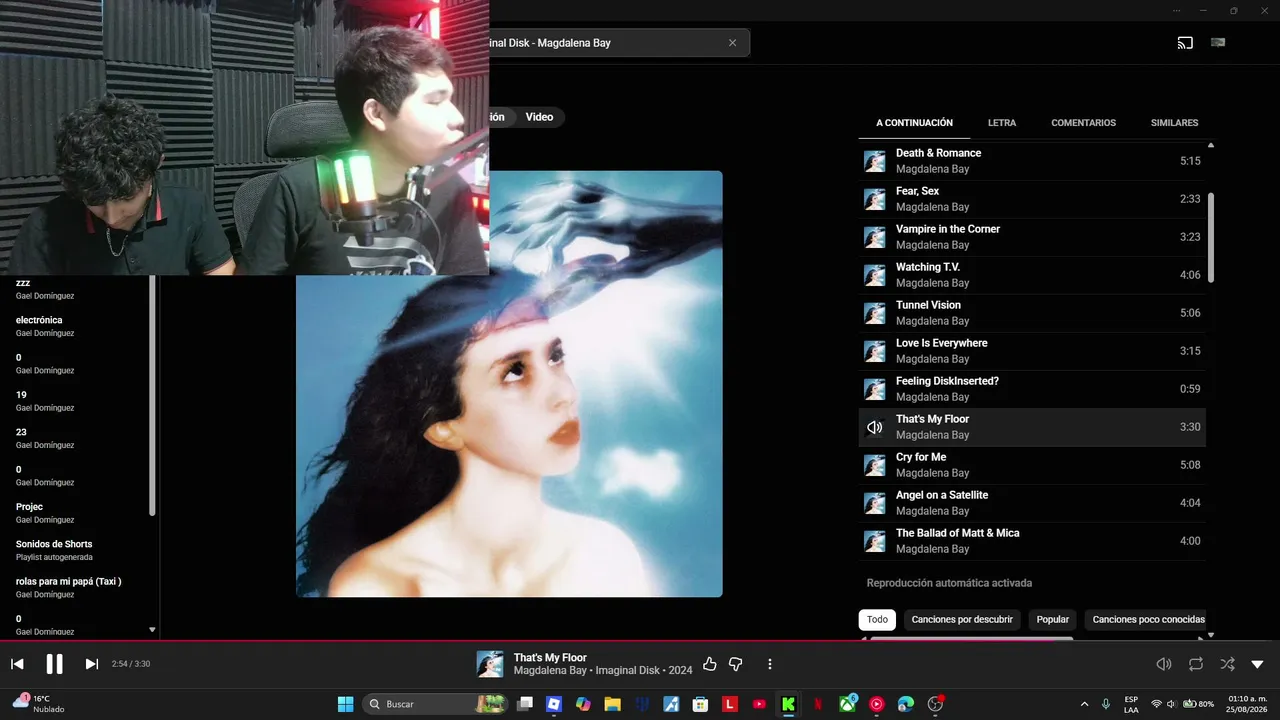The image size is (1280, 720).
Task: Toggle shuffle in the player bar
Action: (1227, 664)
